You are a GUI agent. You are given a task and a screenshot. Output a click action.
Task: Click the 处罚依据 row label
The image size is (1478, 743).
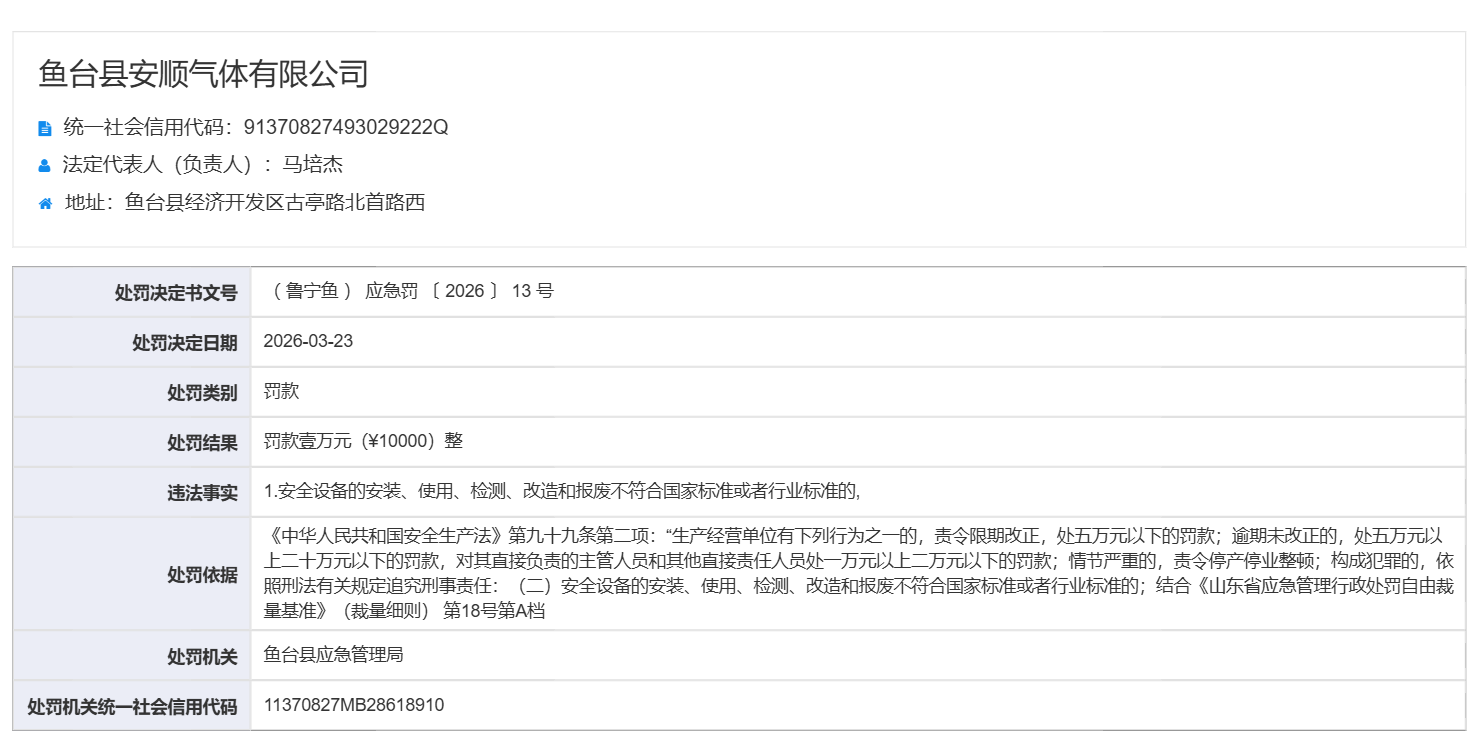[x=202, y=574]
